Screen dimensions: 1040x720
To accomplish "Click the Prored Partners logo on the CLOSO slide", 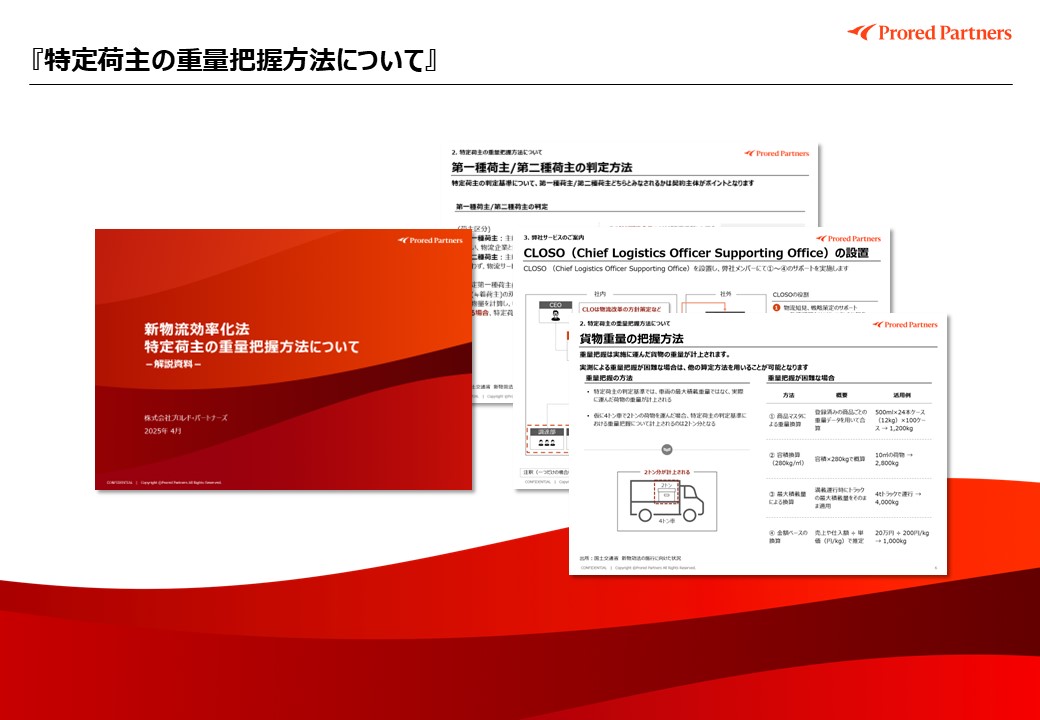I will [x=848, y=238].
